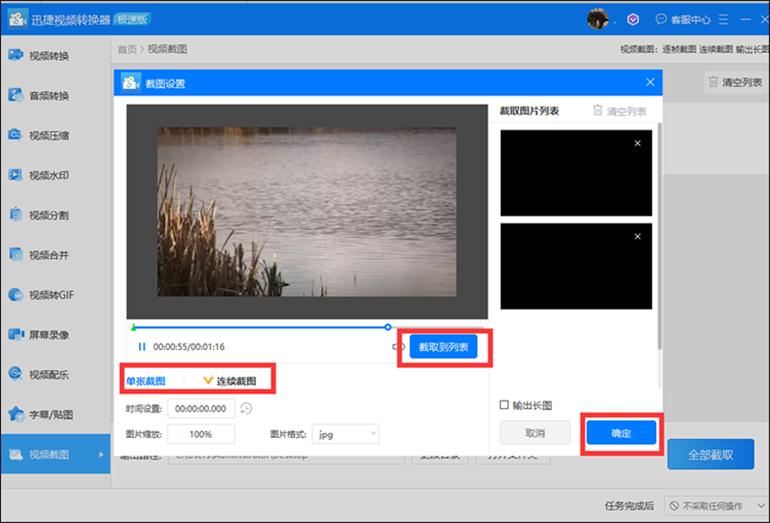The image size is (770, 523).
Task: Click the 视频截图 breadcrumb text
Action: pyautogui.click(x=167, y=49)
